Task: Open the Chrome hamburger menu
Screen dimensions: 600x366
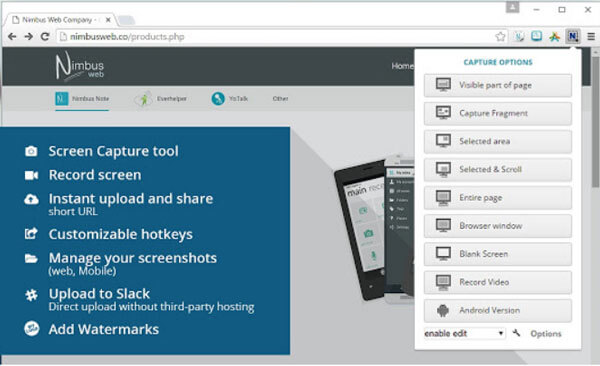Action: (591, 36)
